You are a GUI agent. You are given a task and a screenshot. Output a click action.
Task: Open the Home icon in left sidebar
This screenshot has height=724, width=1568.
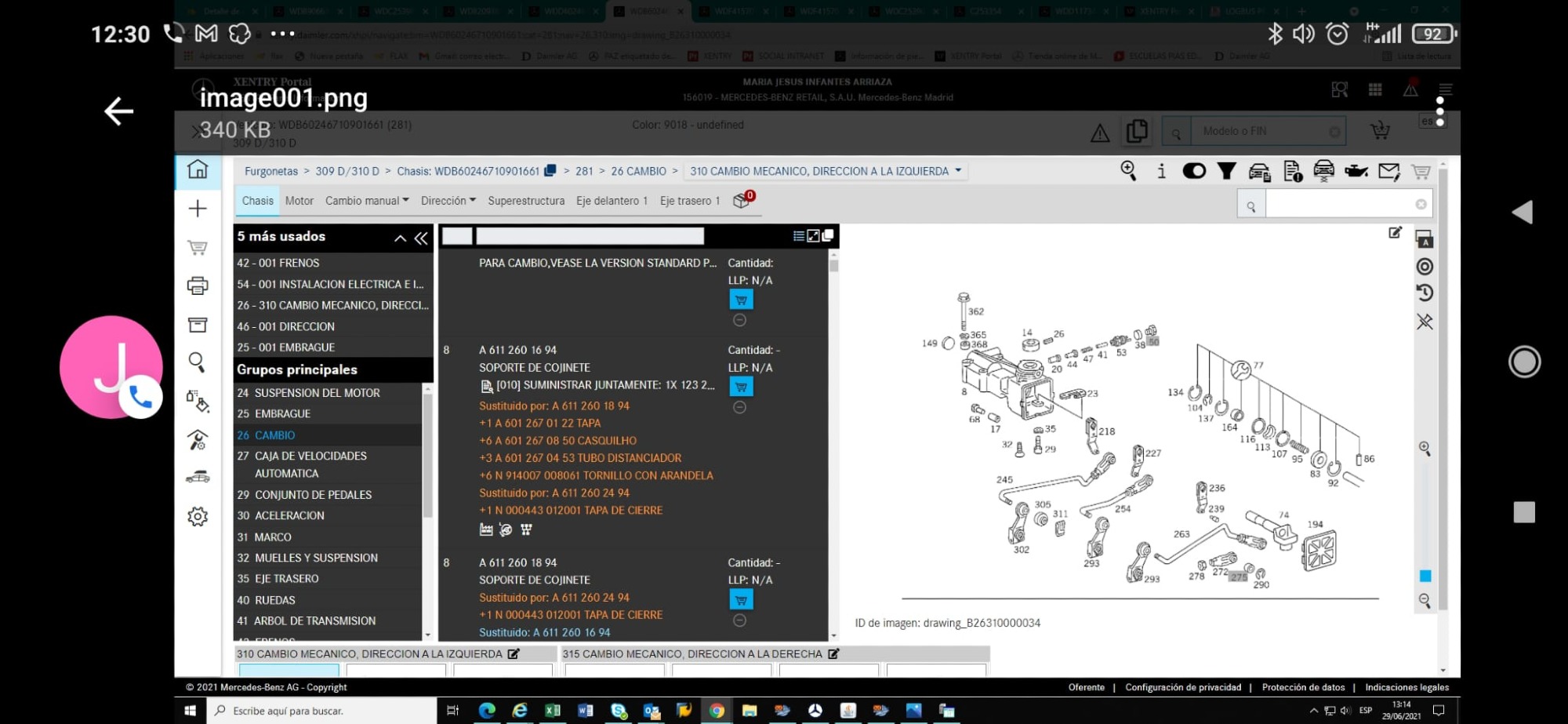tap(198, 169)
